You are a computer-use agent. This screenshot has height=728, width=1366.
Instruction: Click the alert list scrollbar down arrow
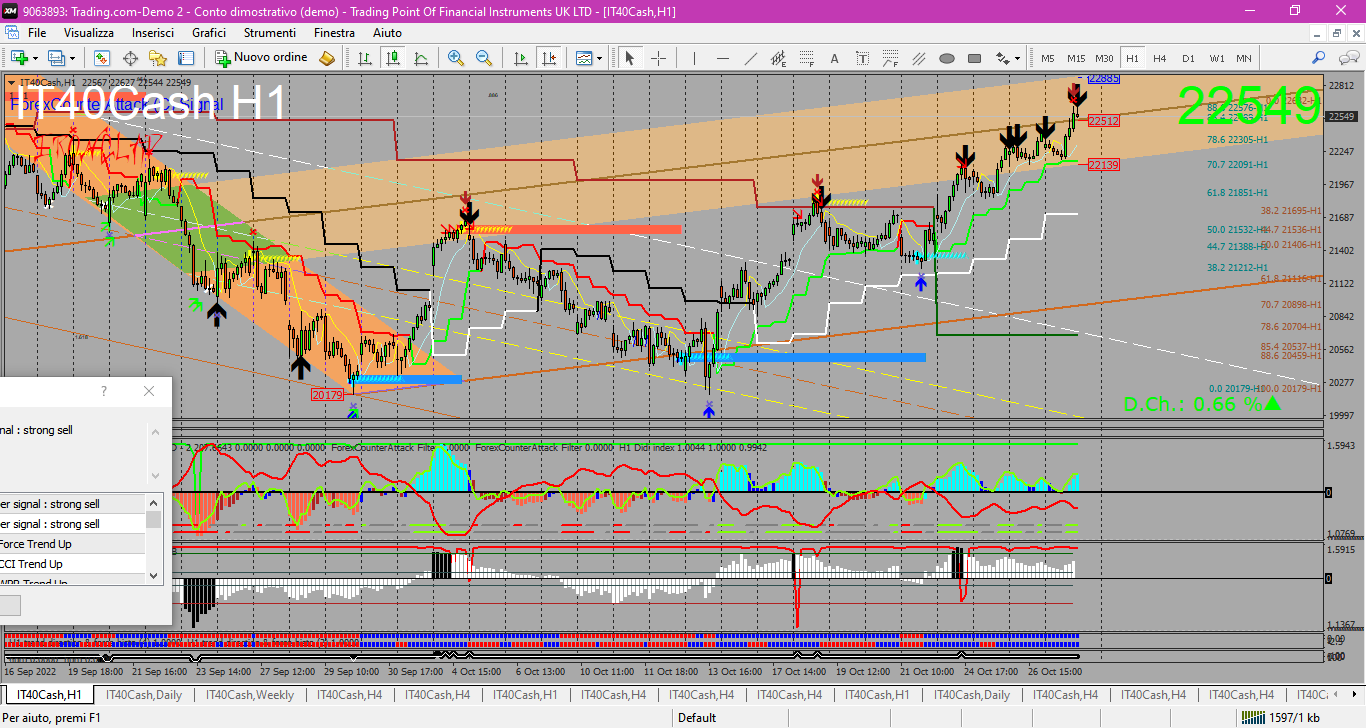pyautogui.click(x=153, y=575)
